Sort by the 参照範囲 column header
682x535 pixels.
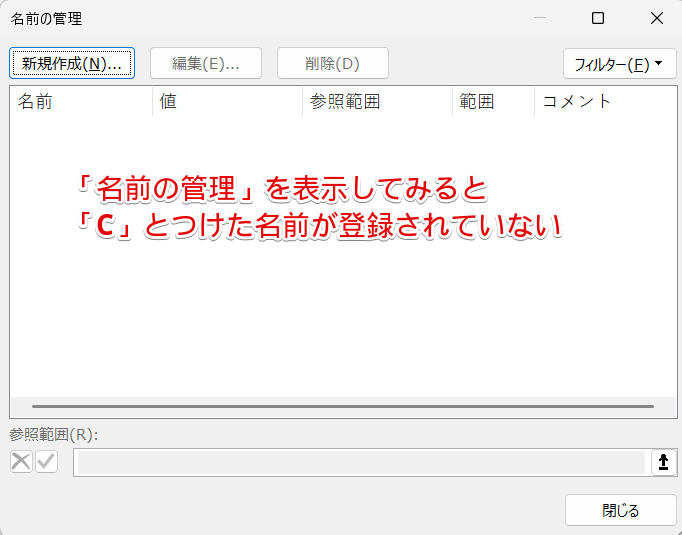click(x=378, y=101)
